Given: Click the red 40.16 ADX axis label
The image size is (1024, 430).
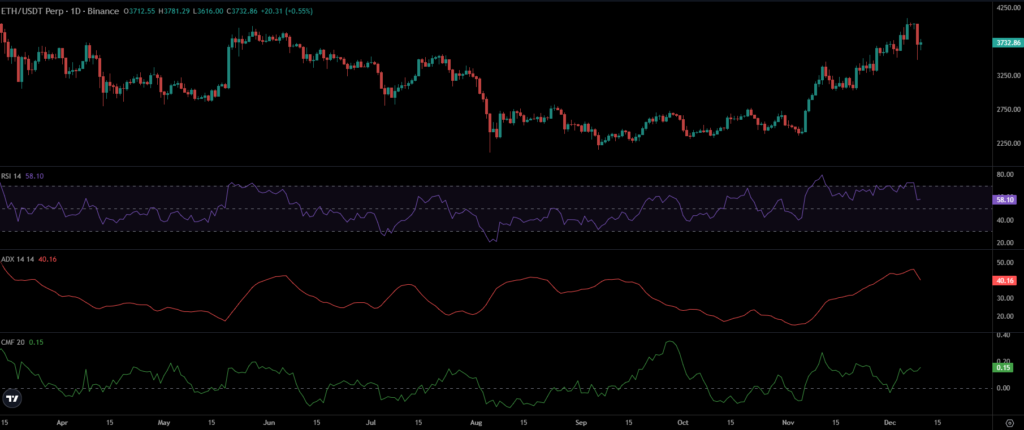Looking at the screenshot, I should pos(1005,281).
